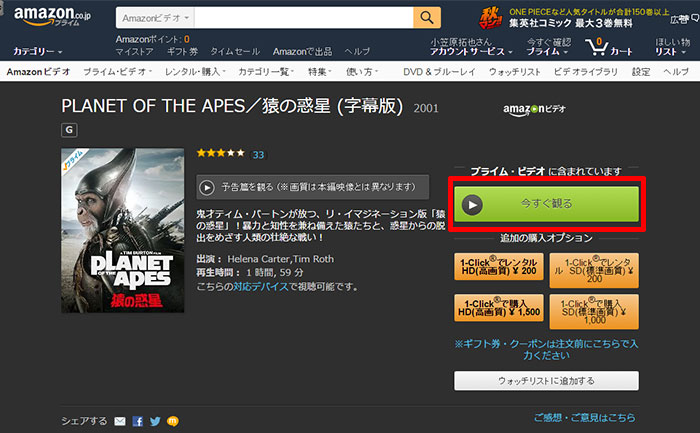The height and width of the screenshot is (433, 700).
Task: Click タイムセール link
Action: coord(235,52)
